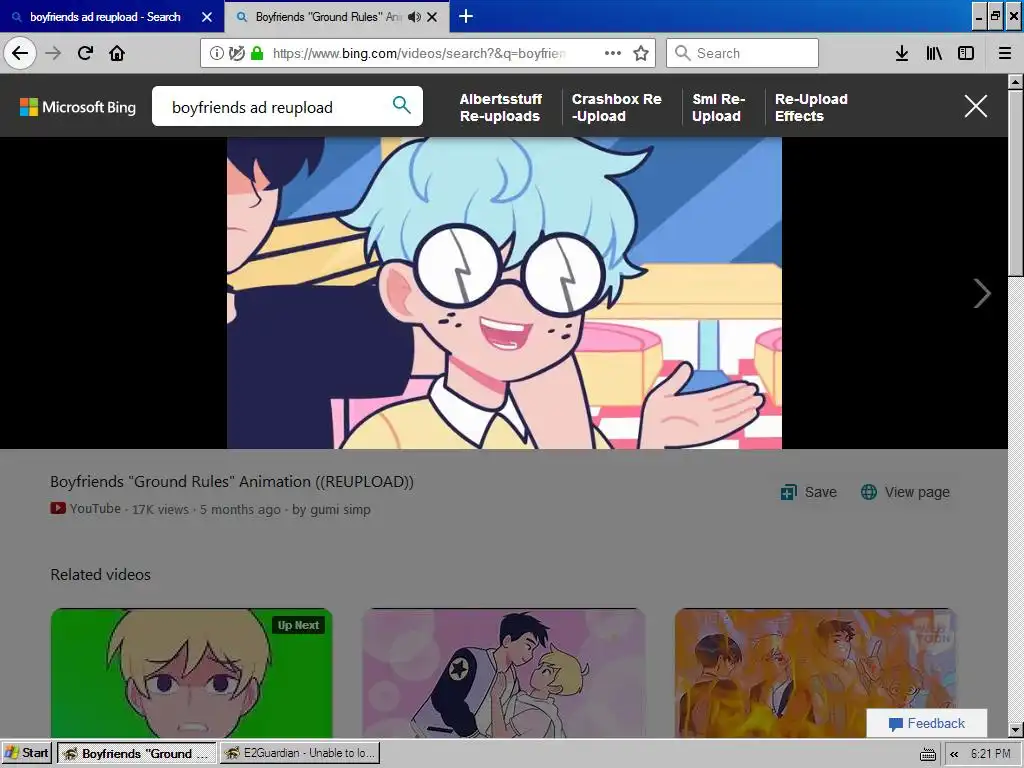Open the downloads panel

point(902,53)
